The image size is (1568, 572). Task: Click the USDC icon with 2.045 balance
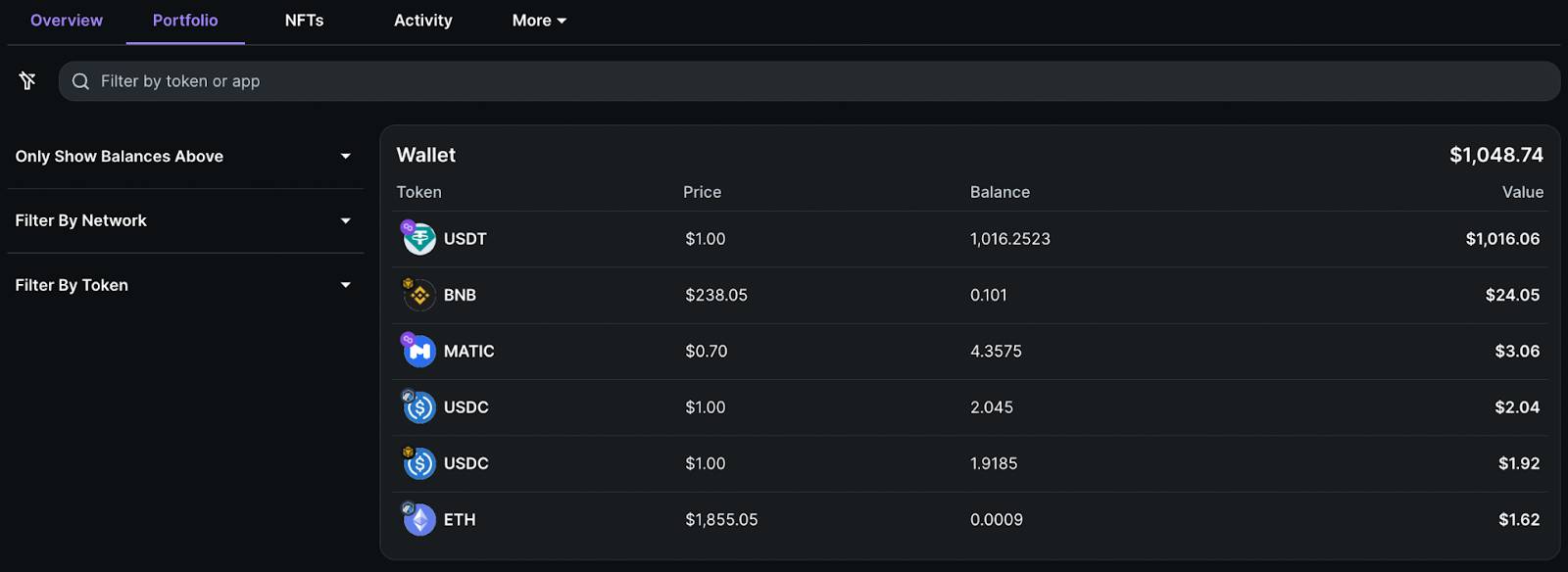(x=419, y=406)
